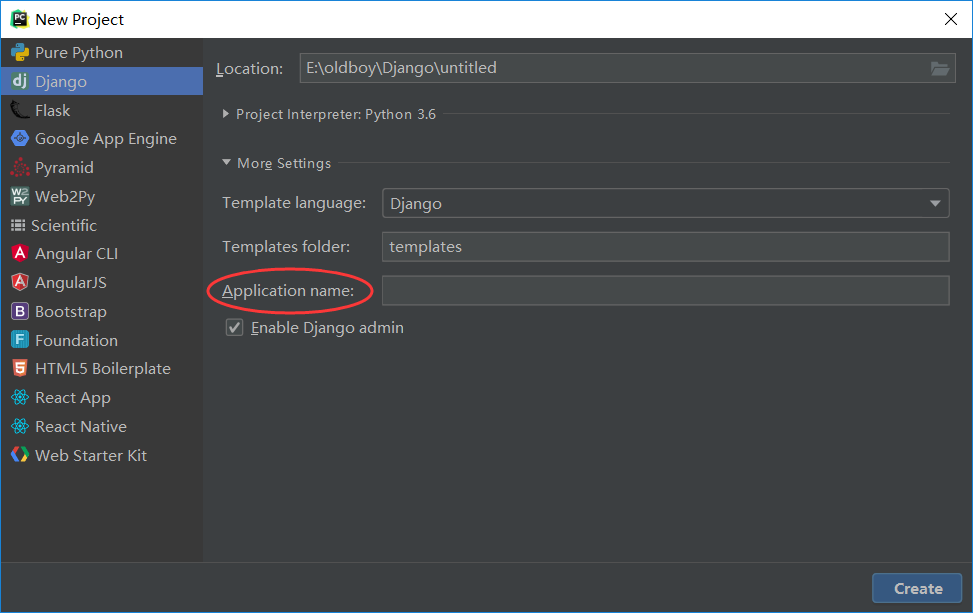Choose the React Native icon
This screenshot has height=613, width=973.
[x=20, y=426]
